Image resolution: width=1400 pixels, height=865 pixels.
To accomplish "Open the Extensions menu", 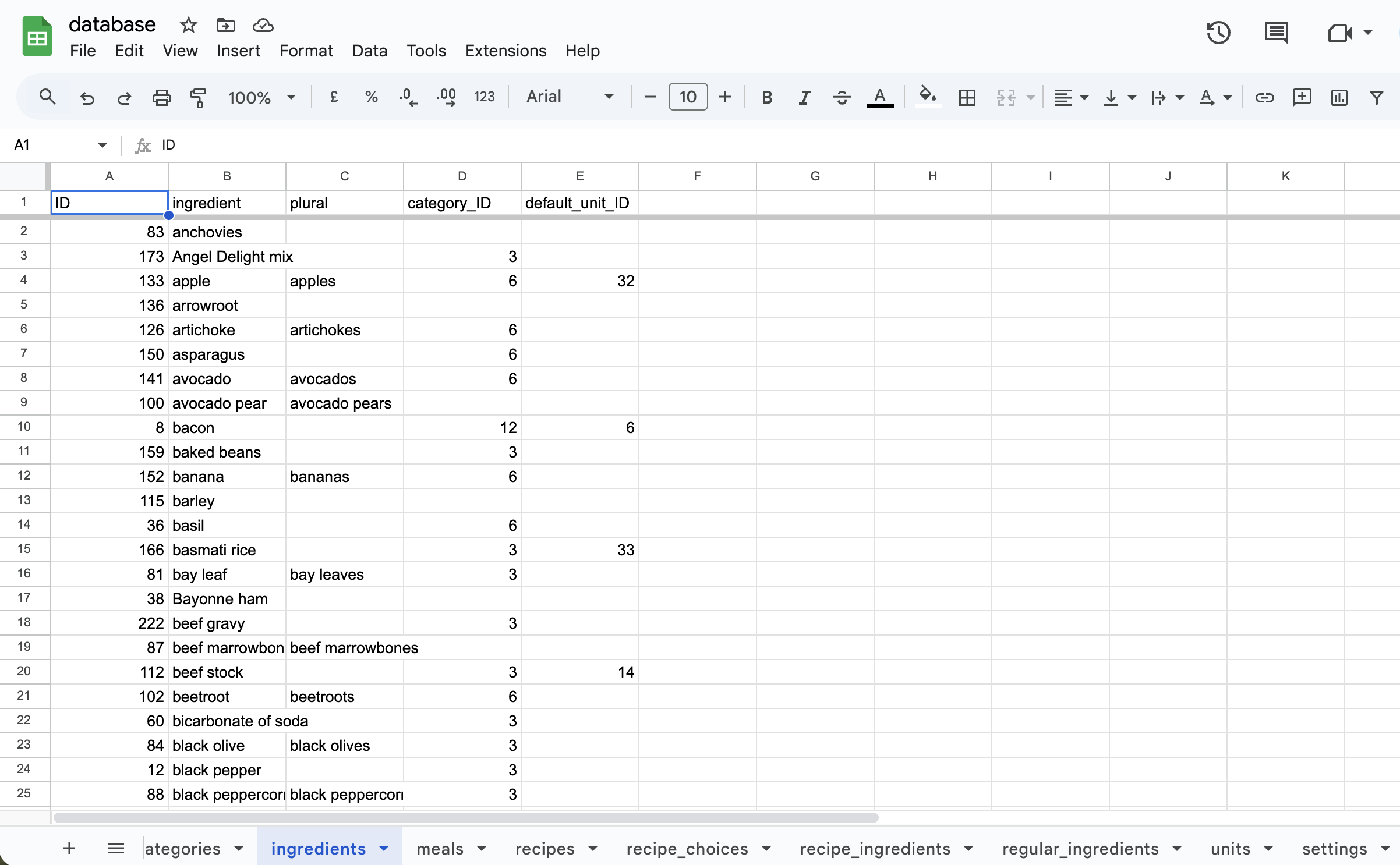I will 505,51.
